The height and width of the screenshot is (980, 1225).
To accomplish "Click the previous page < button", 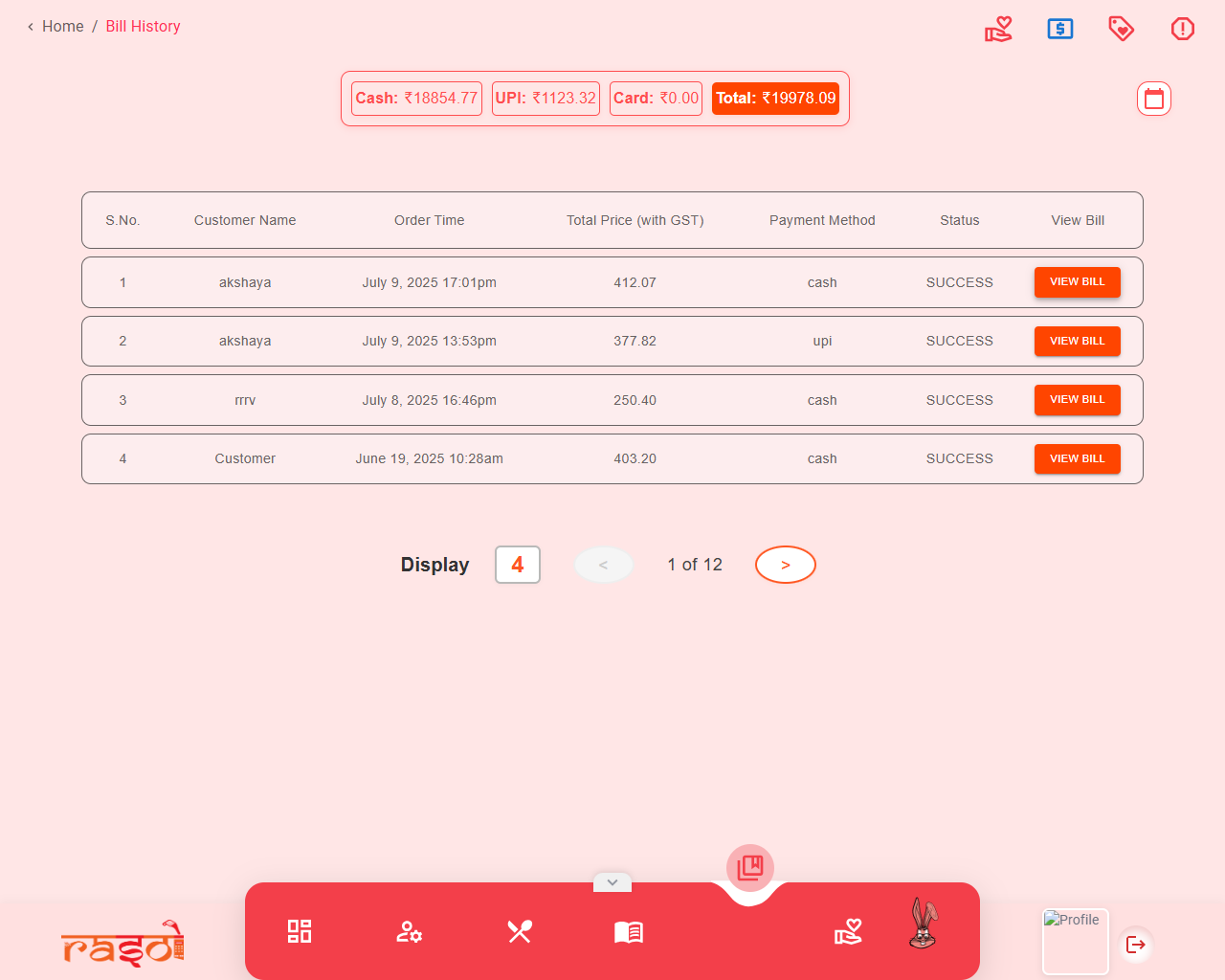I will pyautogui.click(x=604, y=565).
